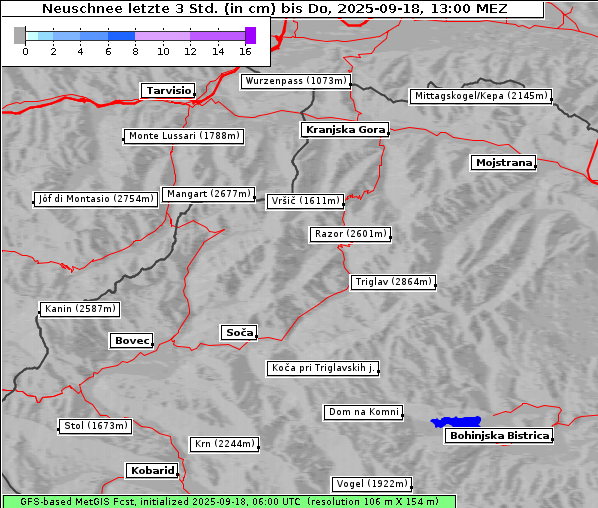
Task: Click the Tarvisio town label
Action: click(168, 91)
